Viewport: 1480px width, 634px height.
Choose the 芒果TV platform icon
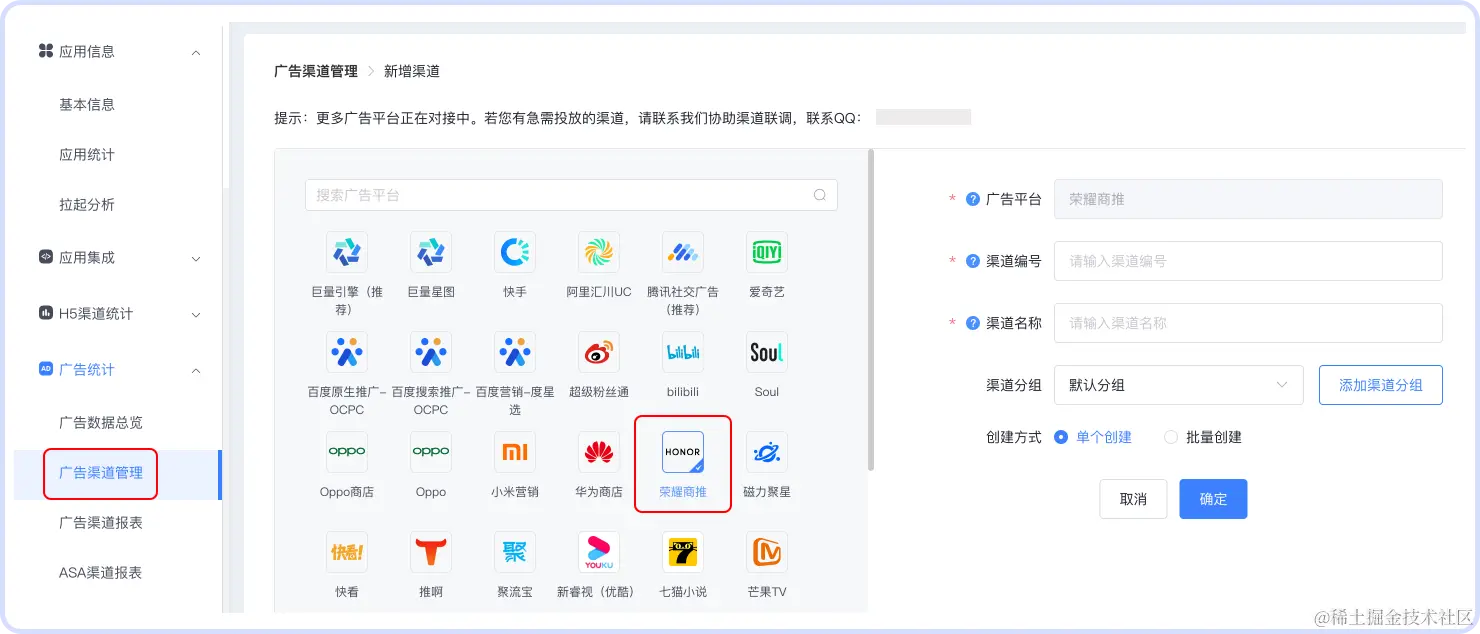(767, 552)
